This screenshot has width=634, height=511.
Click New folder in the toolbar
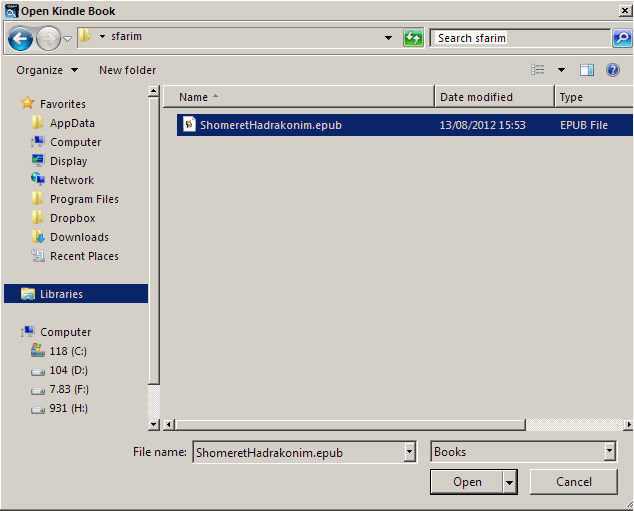(127, 70)
